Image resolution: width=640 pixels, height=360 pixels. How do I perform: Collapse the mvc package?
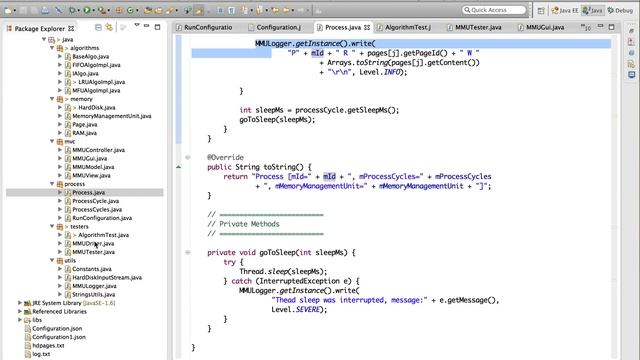[52, 142]
